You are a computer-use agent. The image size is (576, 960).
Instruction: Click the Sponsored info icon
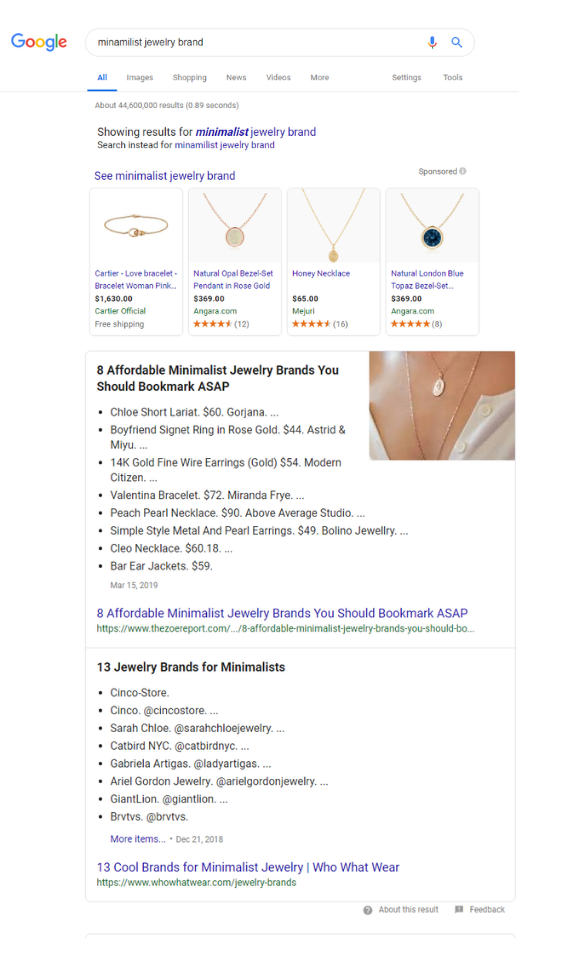463,171
